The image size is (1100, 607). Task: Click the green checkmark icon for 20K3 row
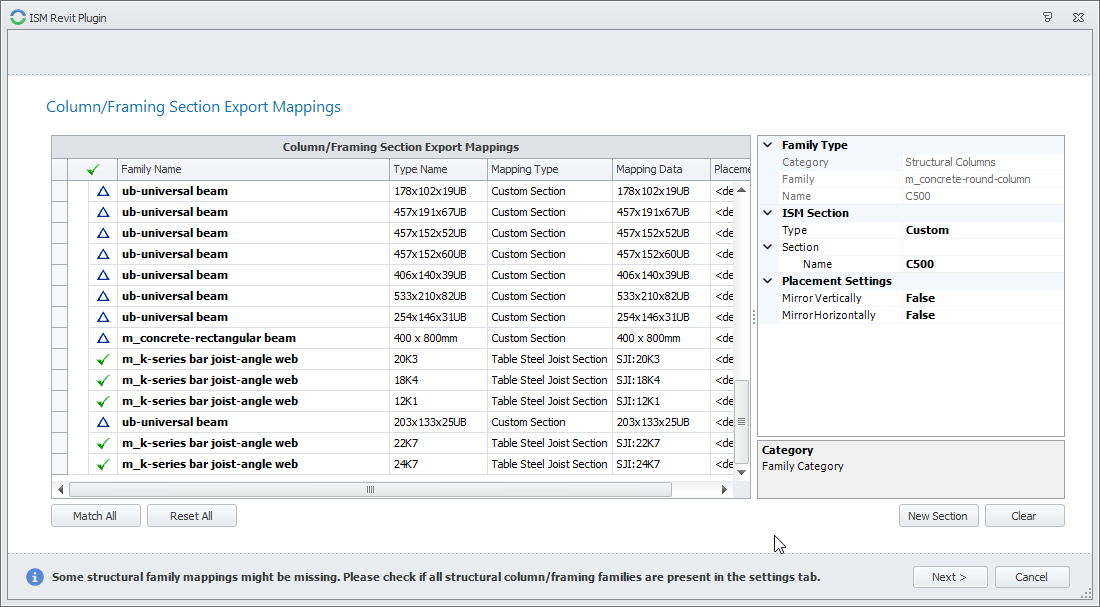[x=102, y=359]
